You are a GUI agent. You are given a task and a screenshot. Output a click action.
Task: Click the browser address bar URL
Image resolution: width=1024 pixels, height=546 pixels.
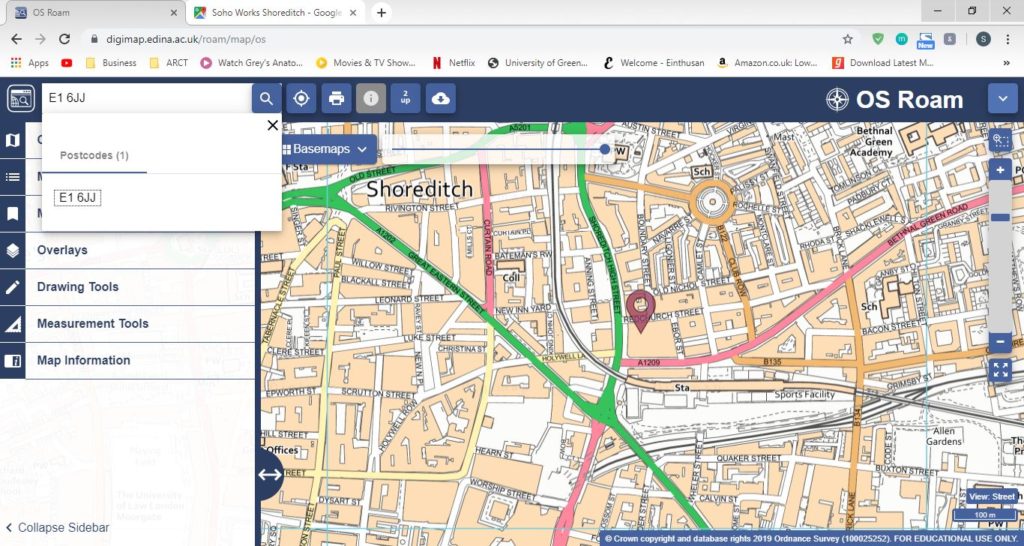(x=186, y=39)
